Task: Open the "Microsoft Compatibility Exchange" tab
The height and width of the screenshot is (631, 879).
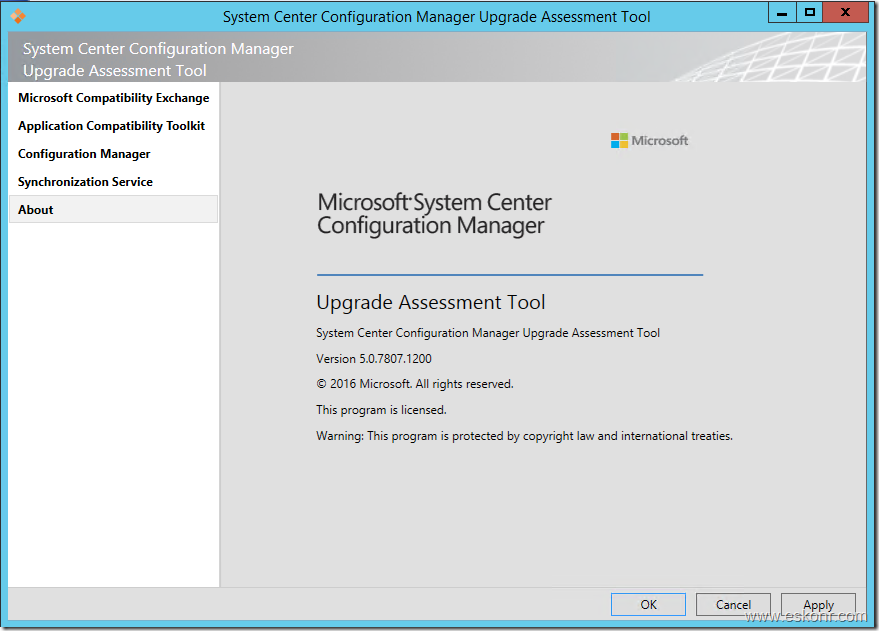Action: [113, 98]
